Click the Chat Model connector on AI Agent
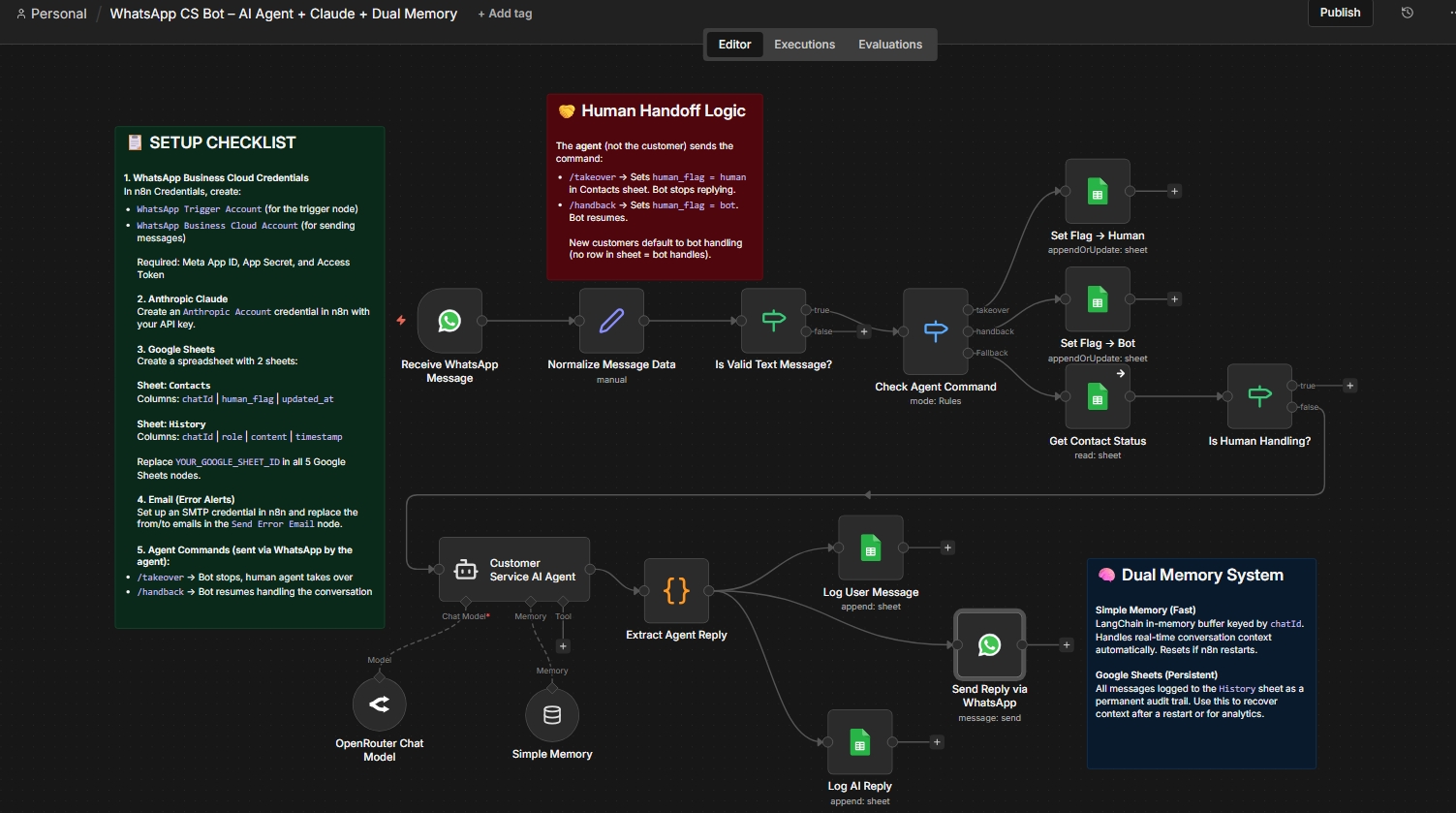The image size is (1456, 813). click(x=466, y=602)
